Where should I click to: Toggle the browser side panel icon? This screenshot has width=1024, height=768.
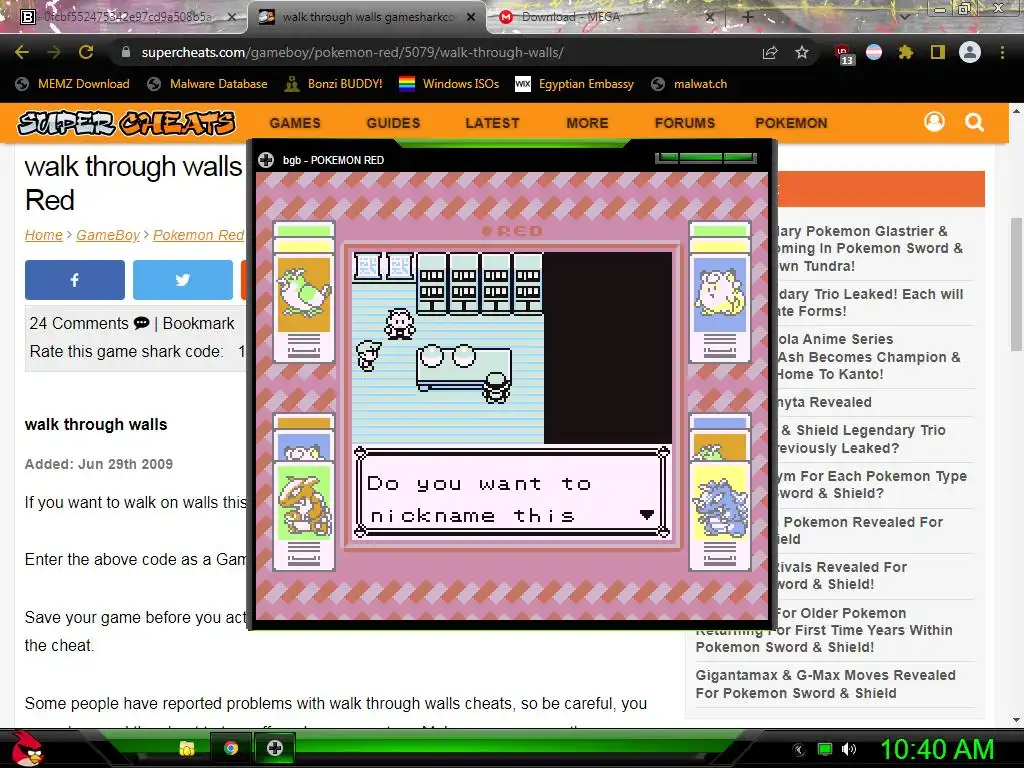938,52
